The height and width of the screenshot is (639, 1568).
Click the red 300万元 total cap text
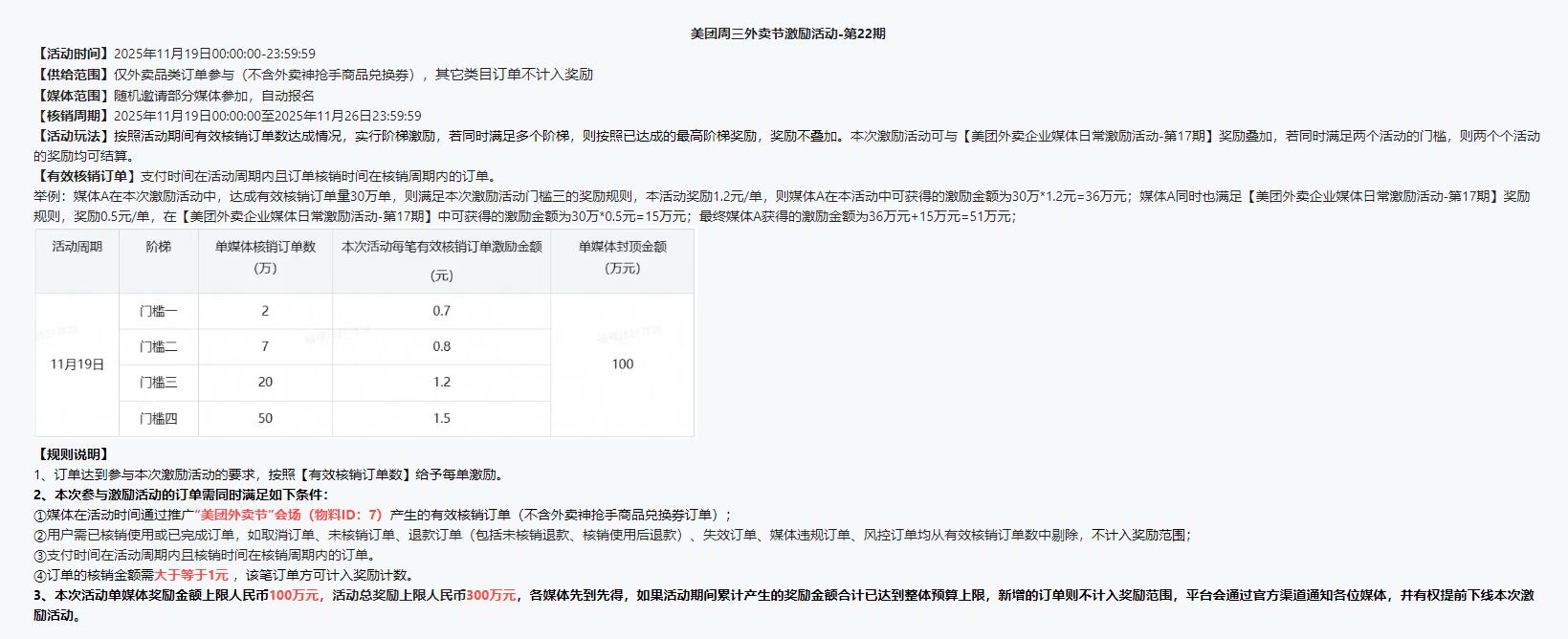(x=491, y=595)
